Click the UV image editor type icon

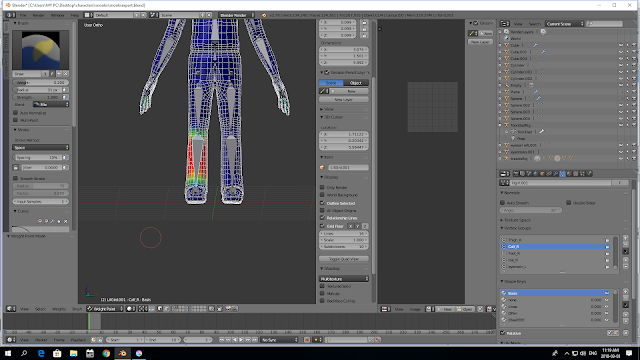385,309
